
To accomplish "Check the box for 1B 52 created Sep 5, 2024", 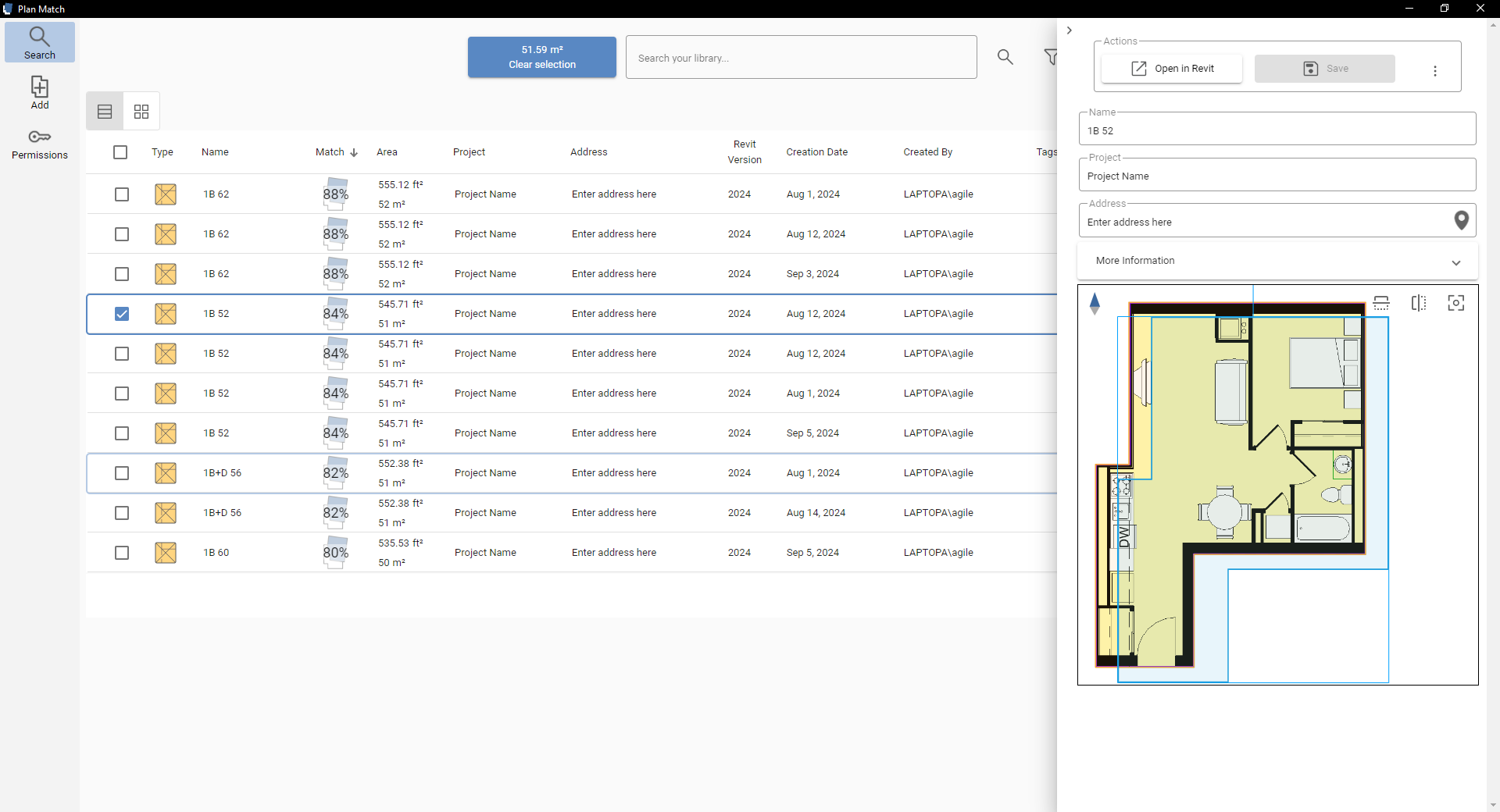I will coord(122,433).
